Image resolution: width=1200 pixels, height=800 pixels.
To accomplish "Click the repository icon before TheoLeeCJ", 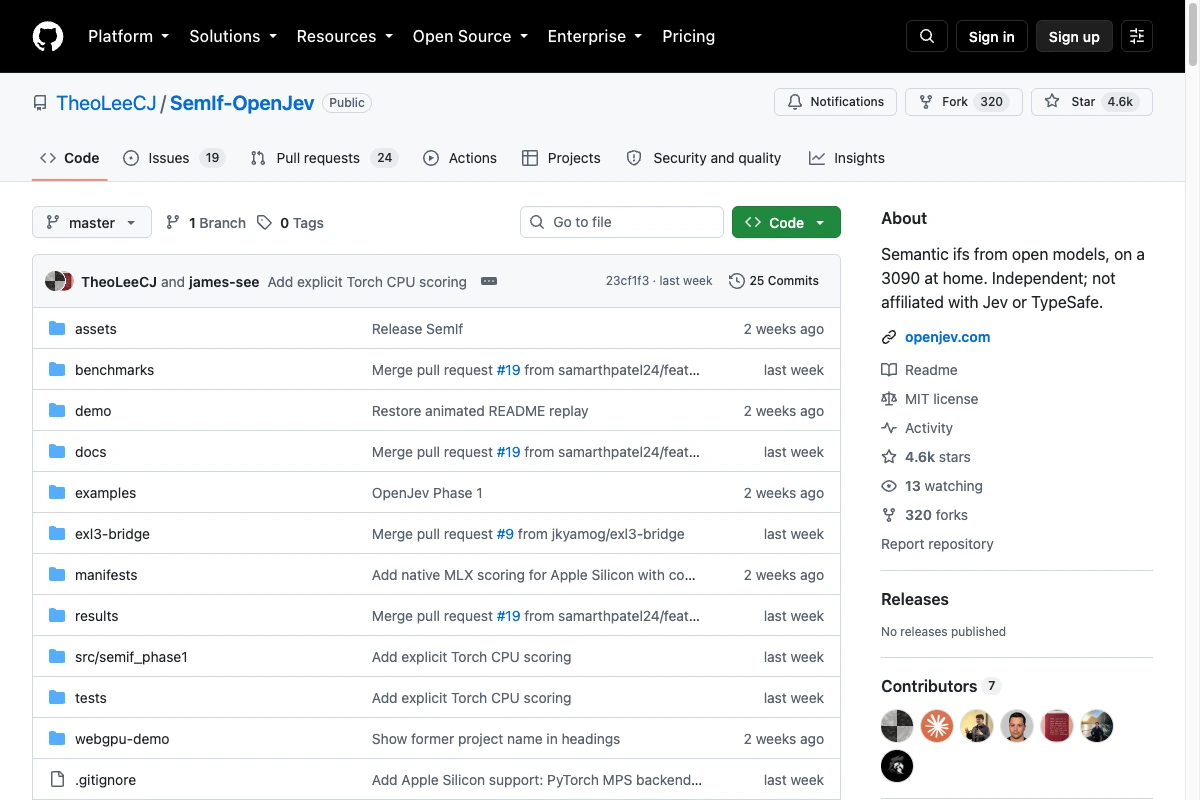I will click(40, 103).
